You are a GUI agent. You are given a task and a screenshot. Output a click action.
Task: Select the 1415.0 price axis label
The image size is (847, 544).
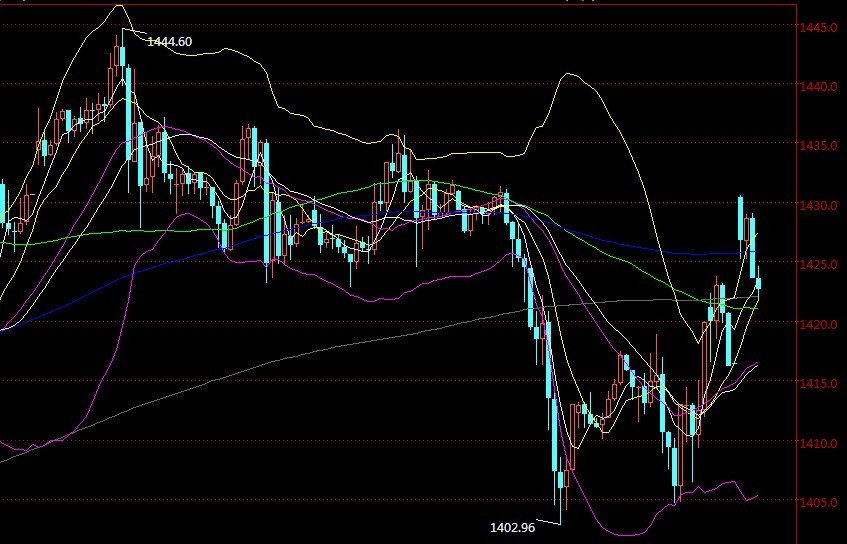[x=819, y=384]
